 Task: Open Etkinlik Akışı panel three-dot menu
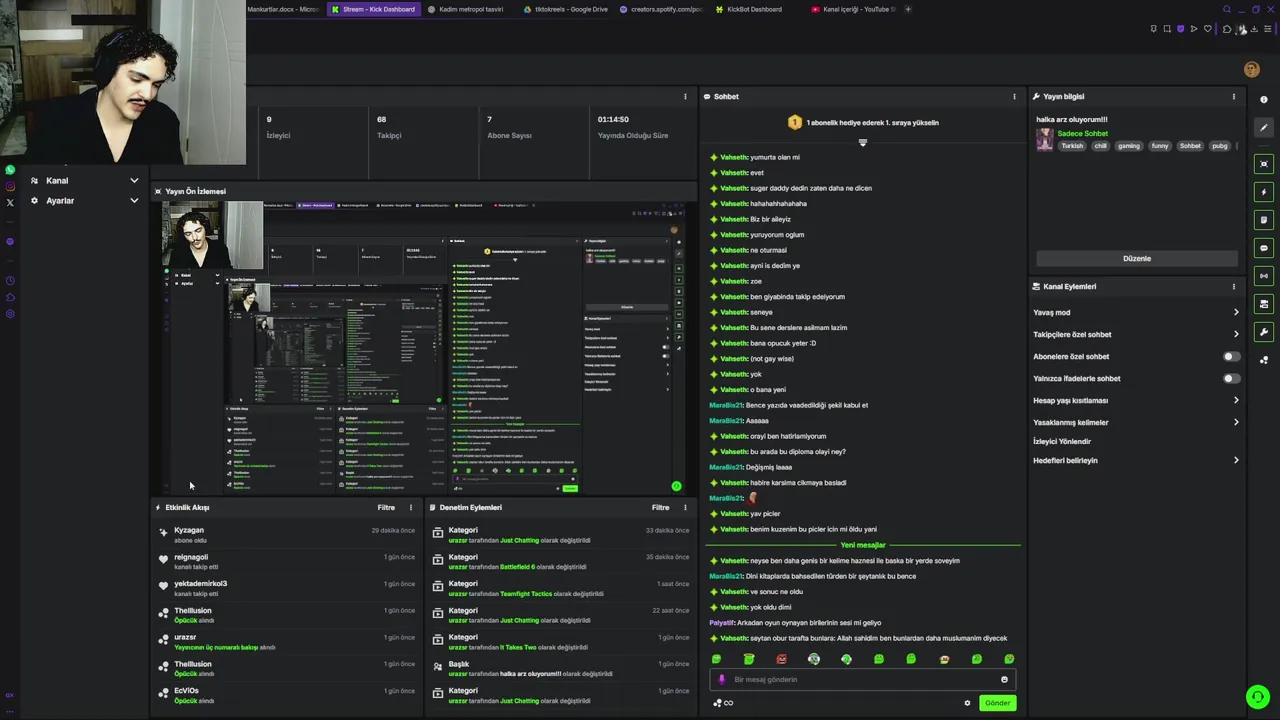(x=410, y=508)
